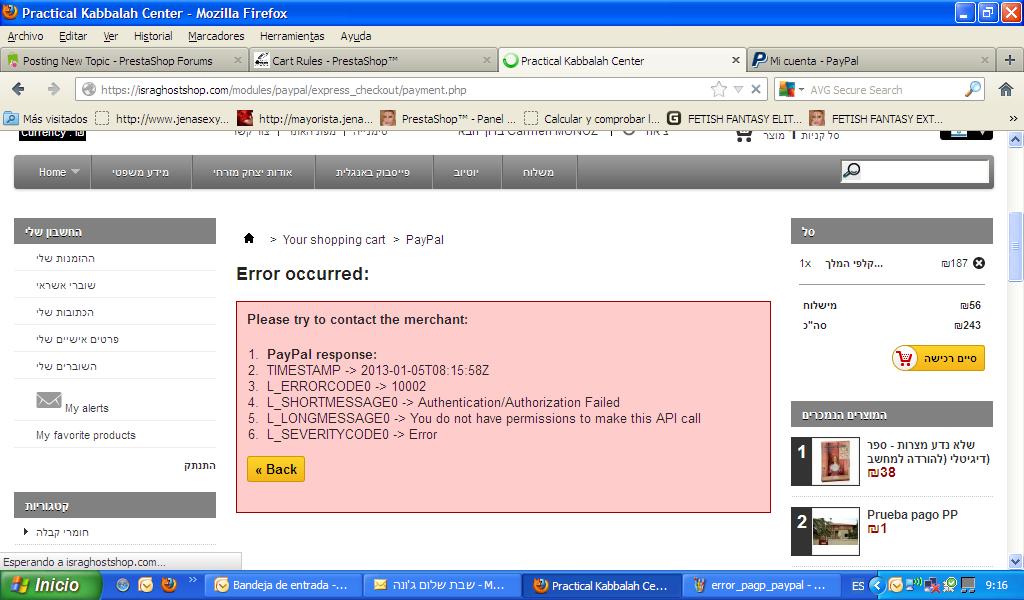Open the error_pagp_paypal taskbar item
1024x600 pixels.
(x=760, y=585)
